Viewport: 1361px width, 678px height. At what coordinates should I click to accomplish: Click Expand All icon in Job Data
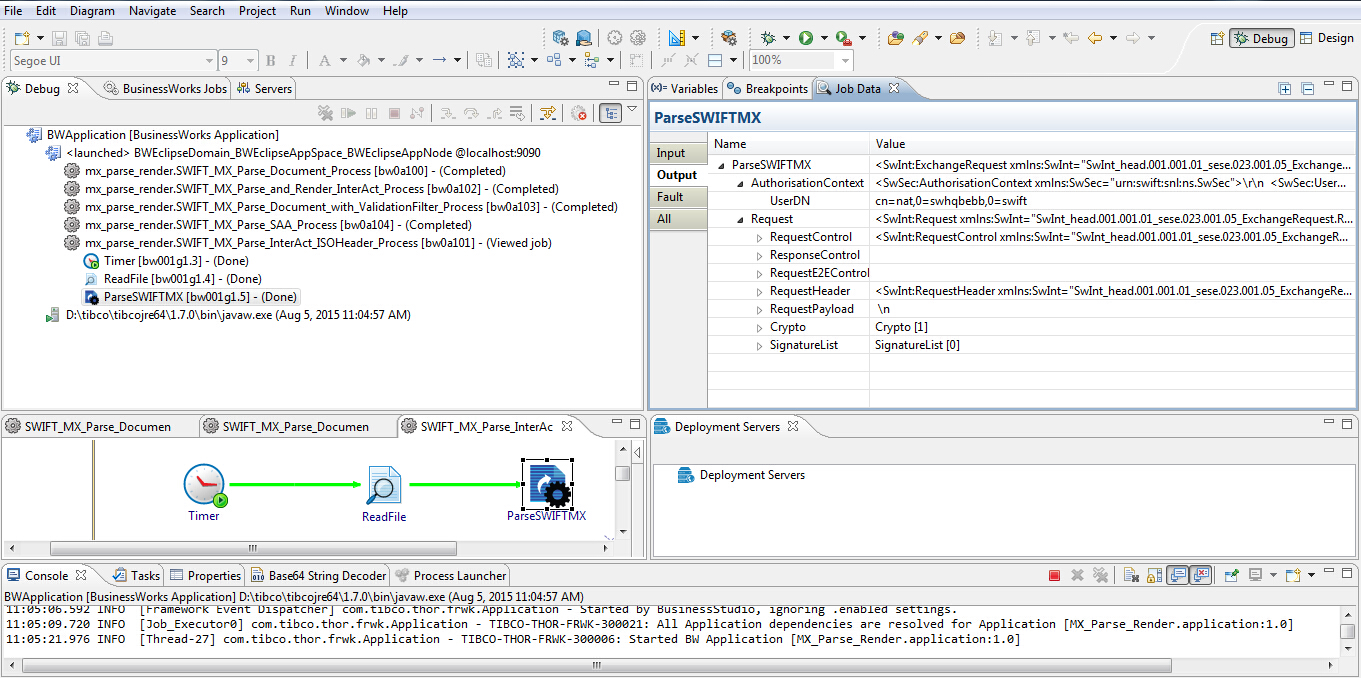point(1285,88)
